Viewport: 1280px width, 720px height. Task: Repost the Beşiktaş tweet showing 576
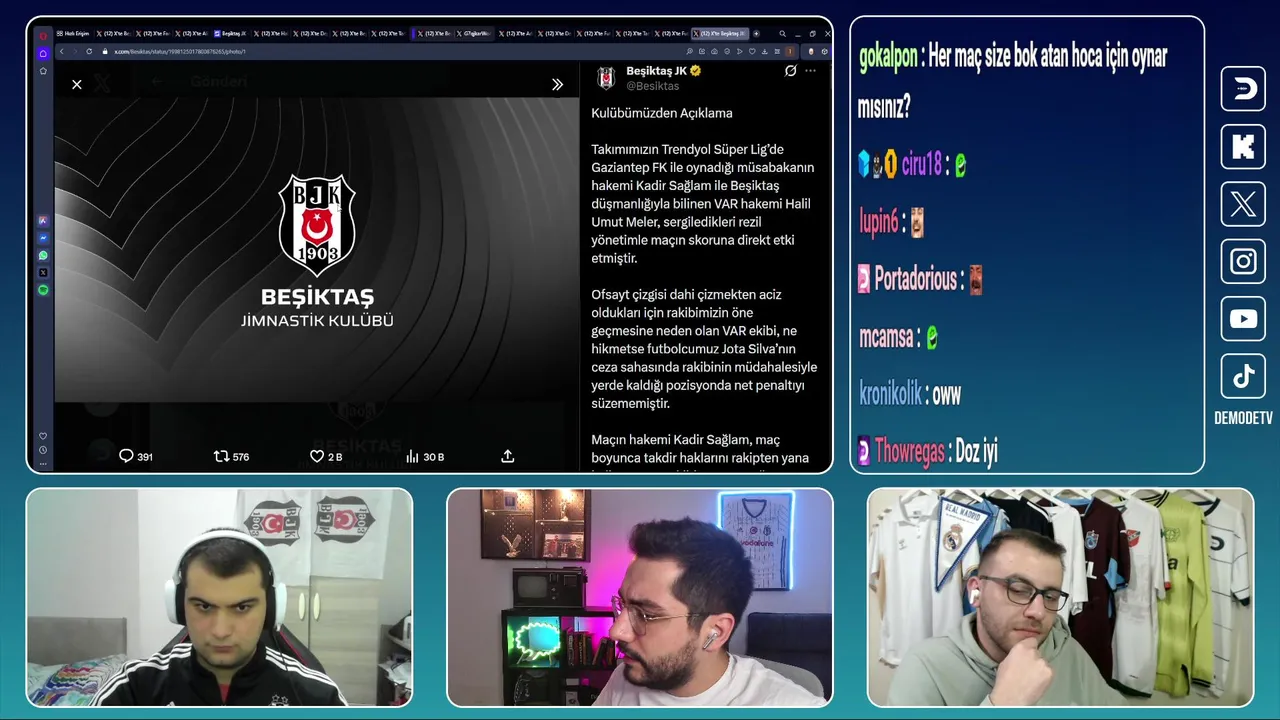click(231, 456)
